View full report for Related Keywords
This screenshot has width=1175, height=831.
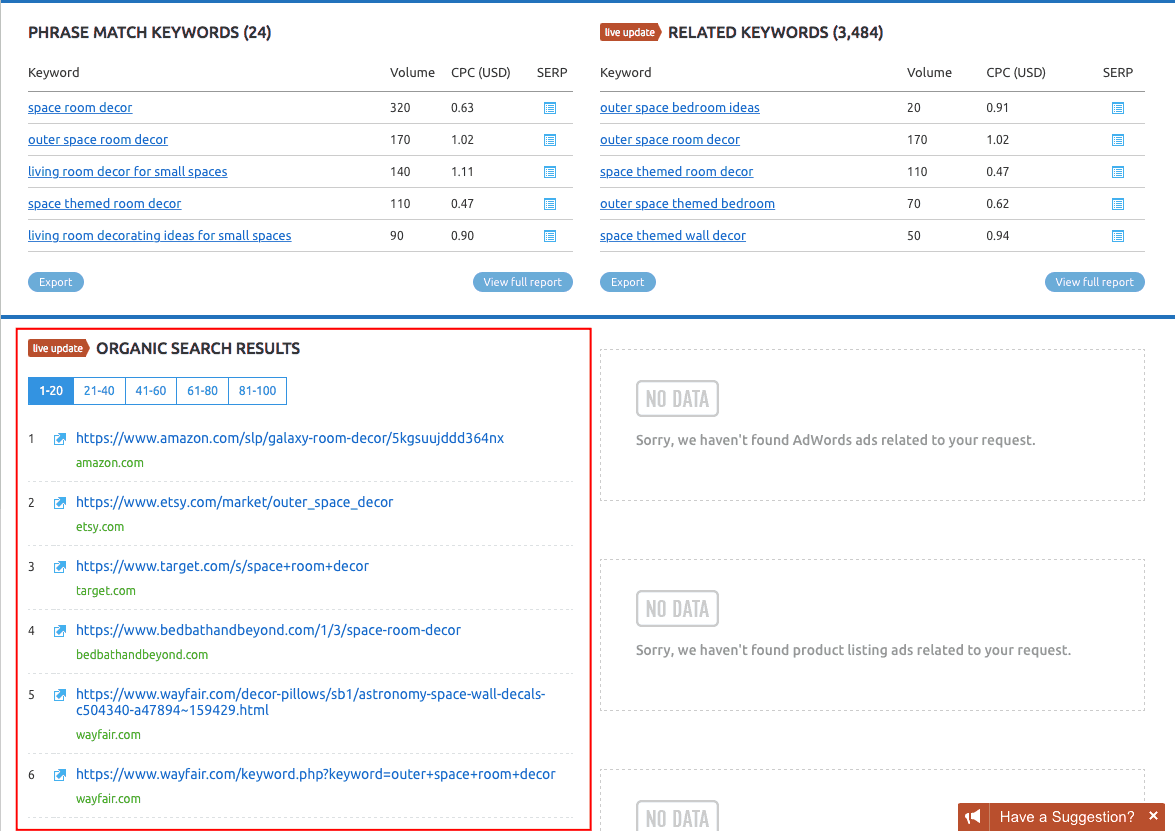point(1094,281)
